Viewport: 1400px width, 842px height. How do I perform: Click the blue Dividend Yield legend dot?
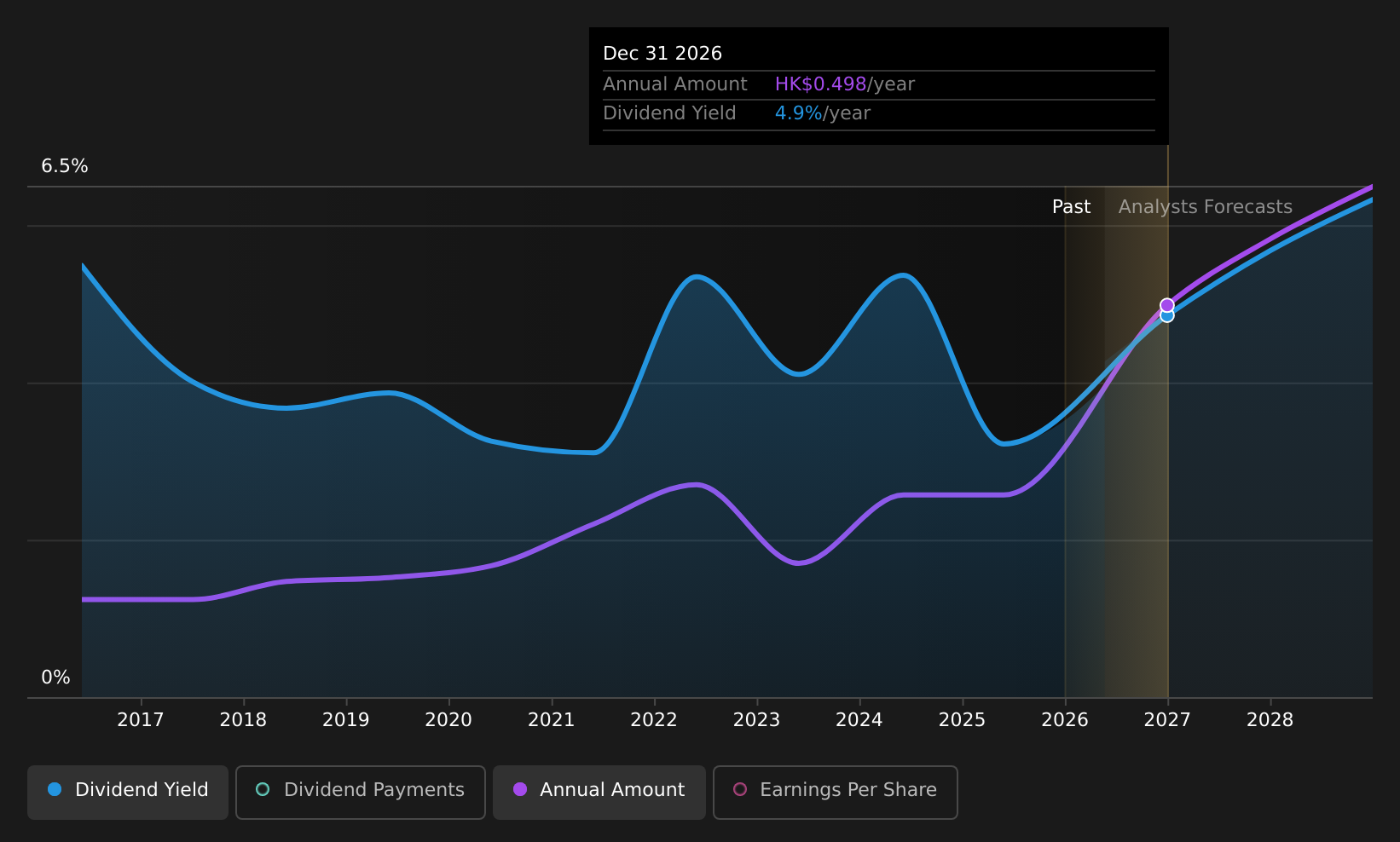[x=55, y=789]
